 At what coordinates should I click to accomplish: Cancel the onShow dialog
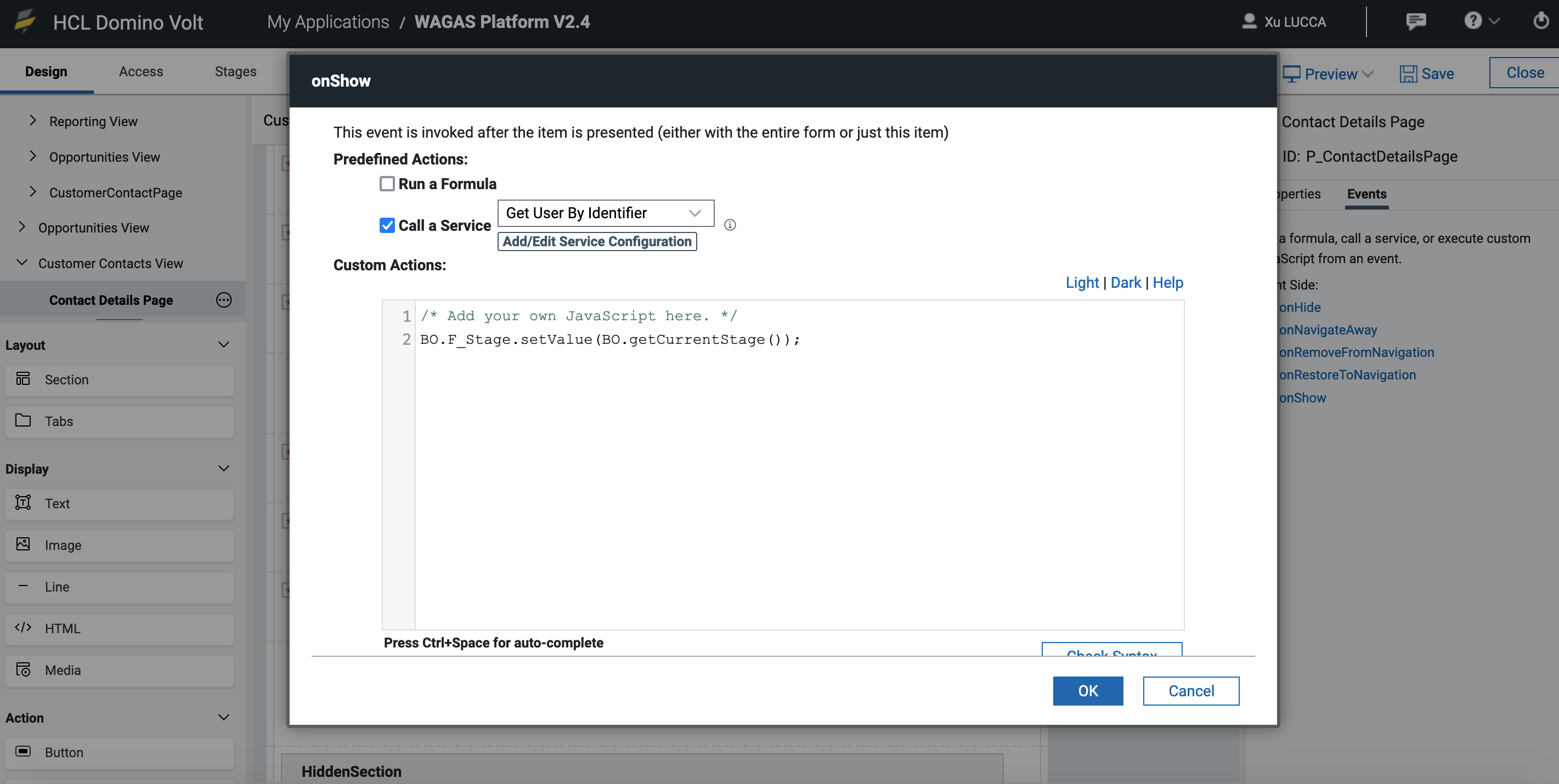pos(1190,691)
